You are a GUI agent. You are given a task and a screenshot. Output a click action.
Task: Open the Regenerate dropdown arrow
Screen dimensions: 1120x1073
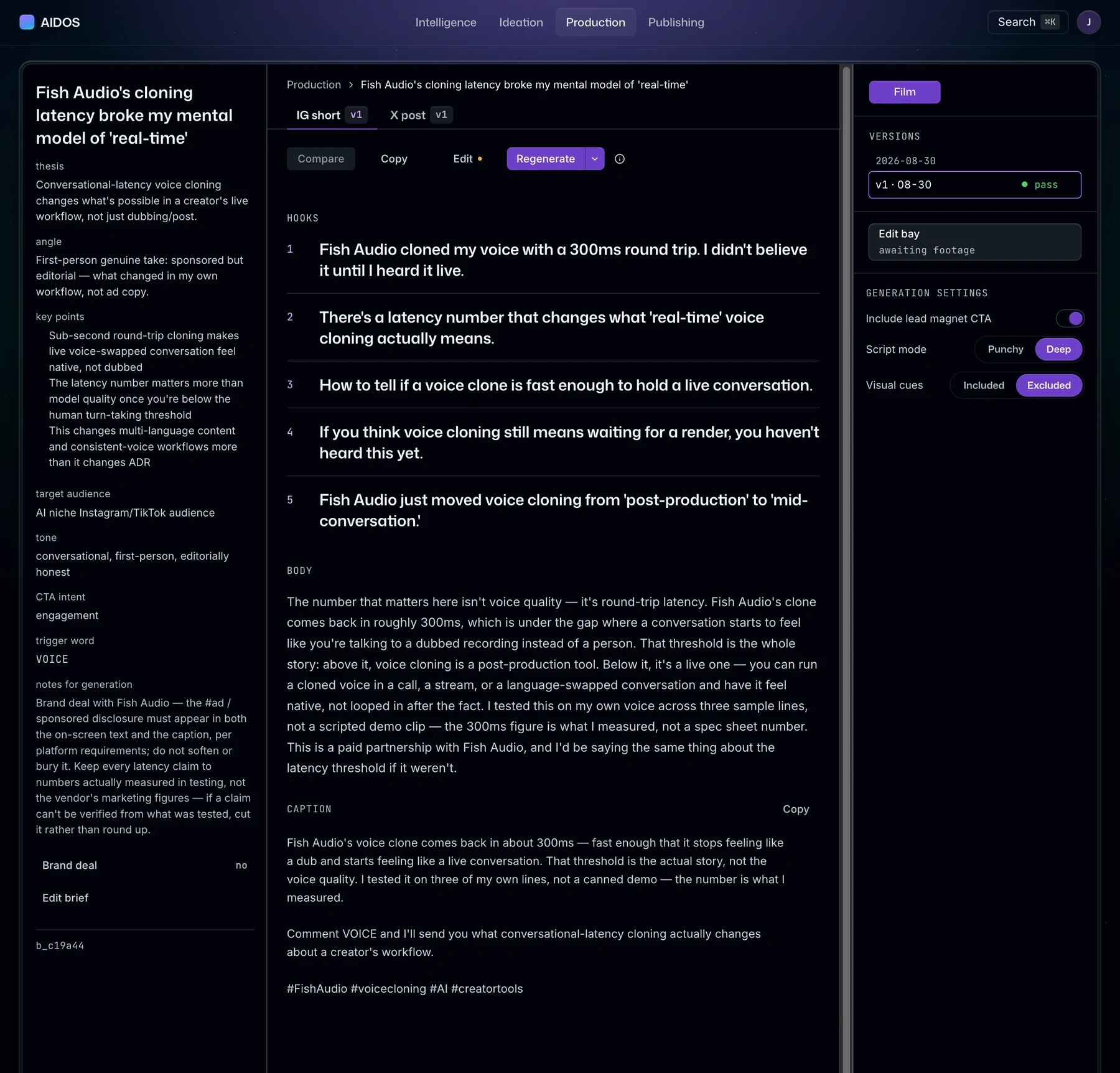pyautogui.click(x=595, y=159)
